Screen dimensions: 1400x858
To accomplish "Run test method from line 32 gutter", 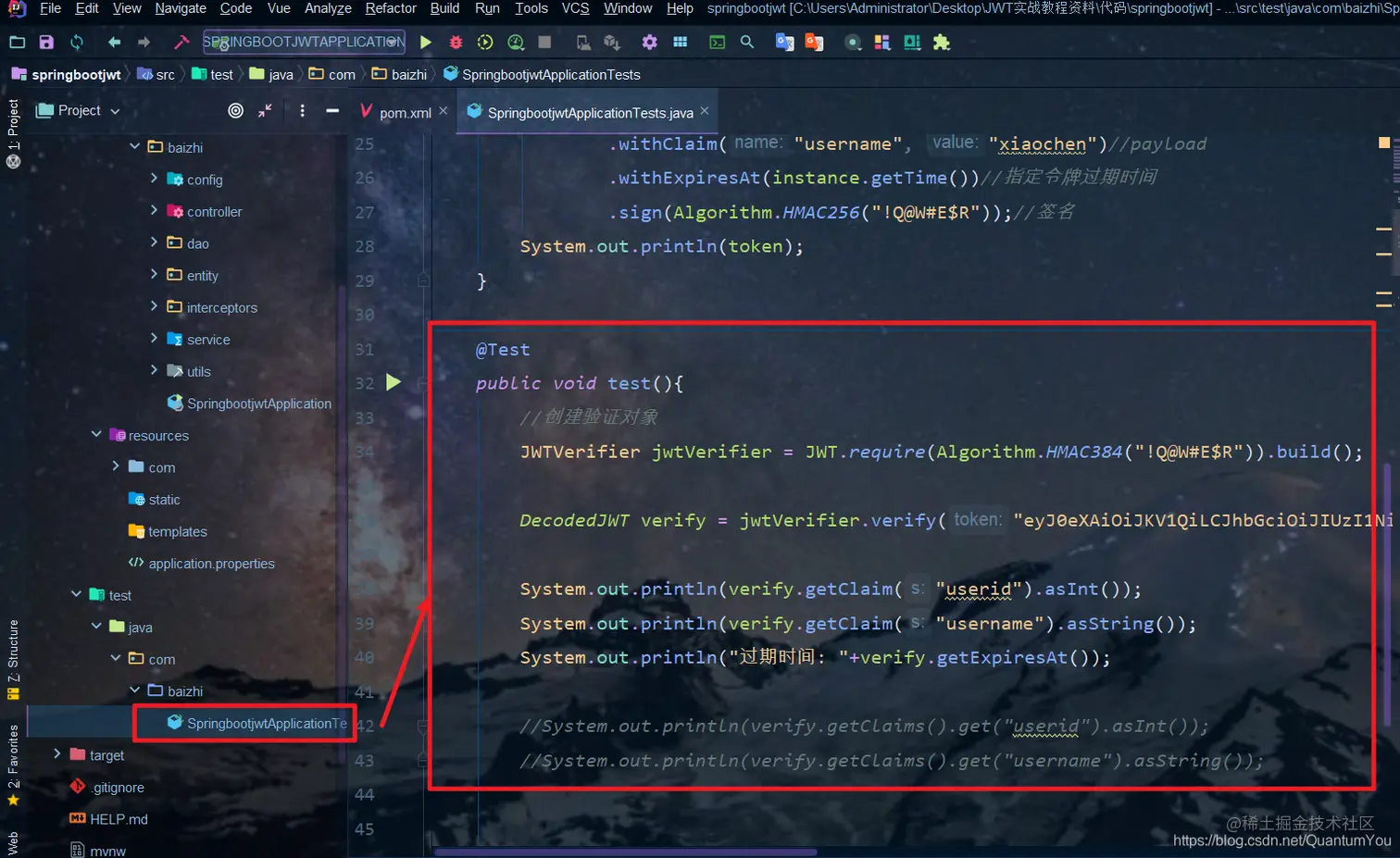I will coord(394,382).
